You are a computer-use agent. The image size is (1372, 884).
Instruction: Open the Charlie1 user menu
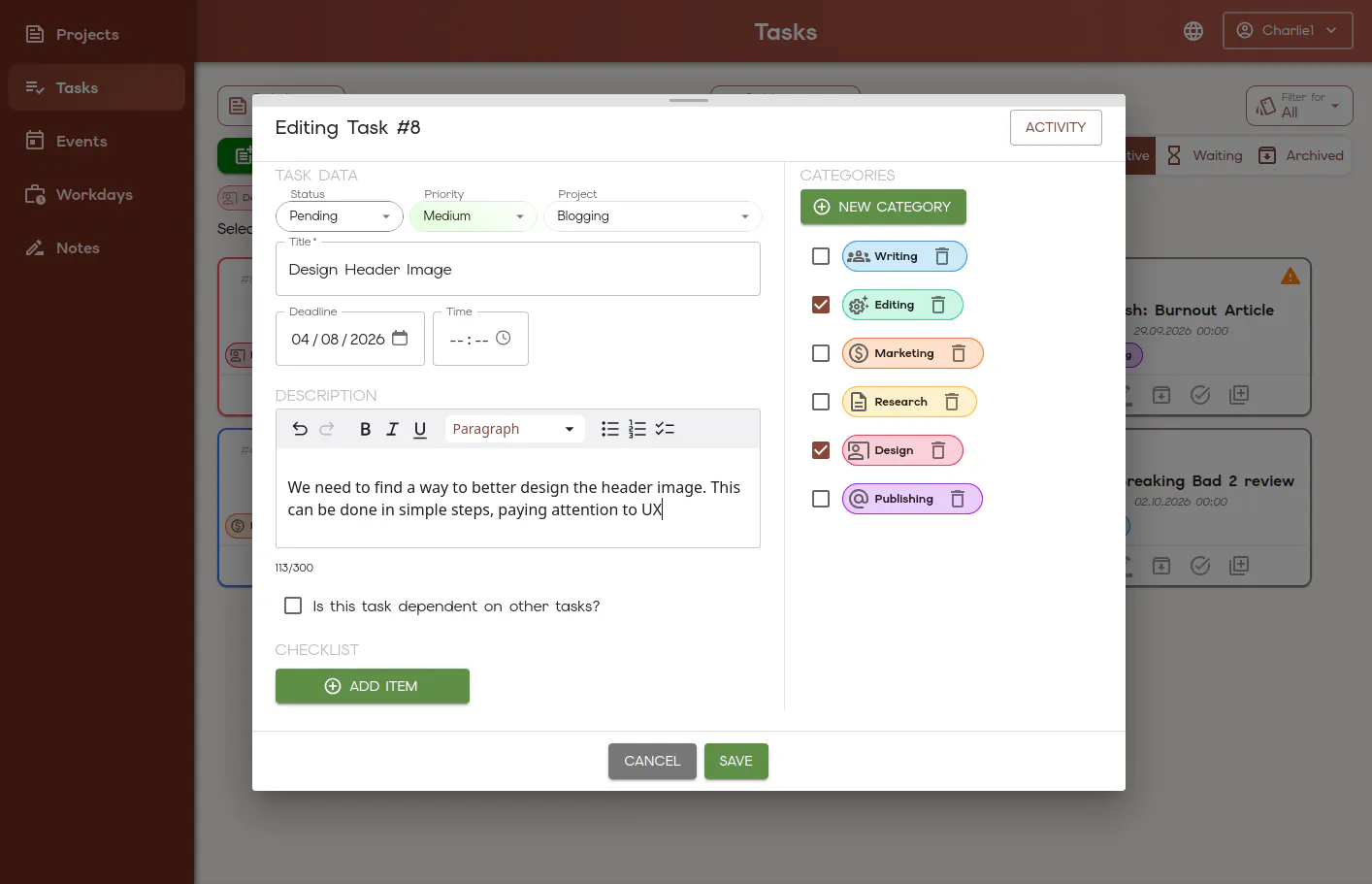tap(1288, 31)
